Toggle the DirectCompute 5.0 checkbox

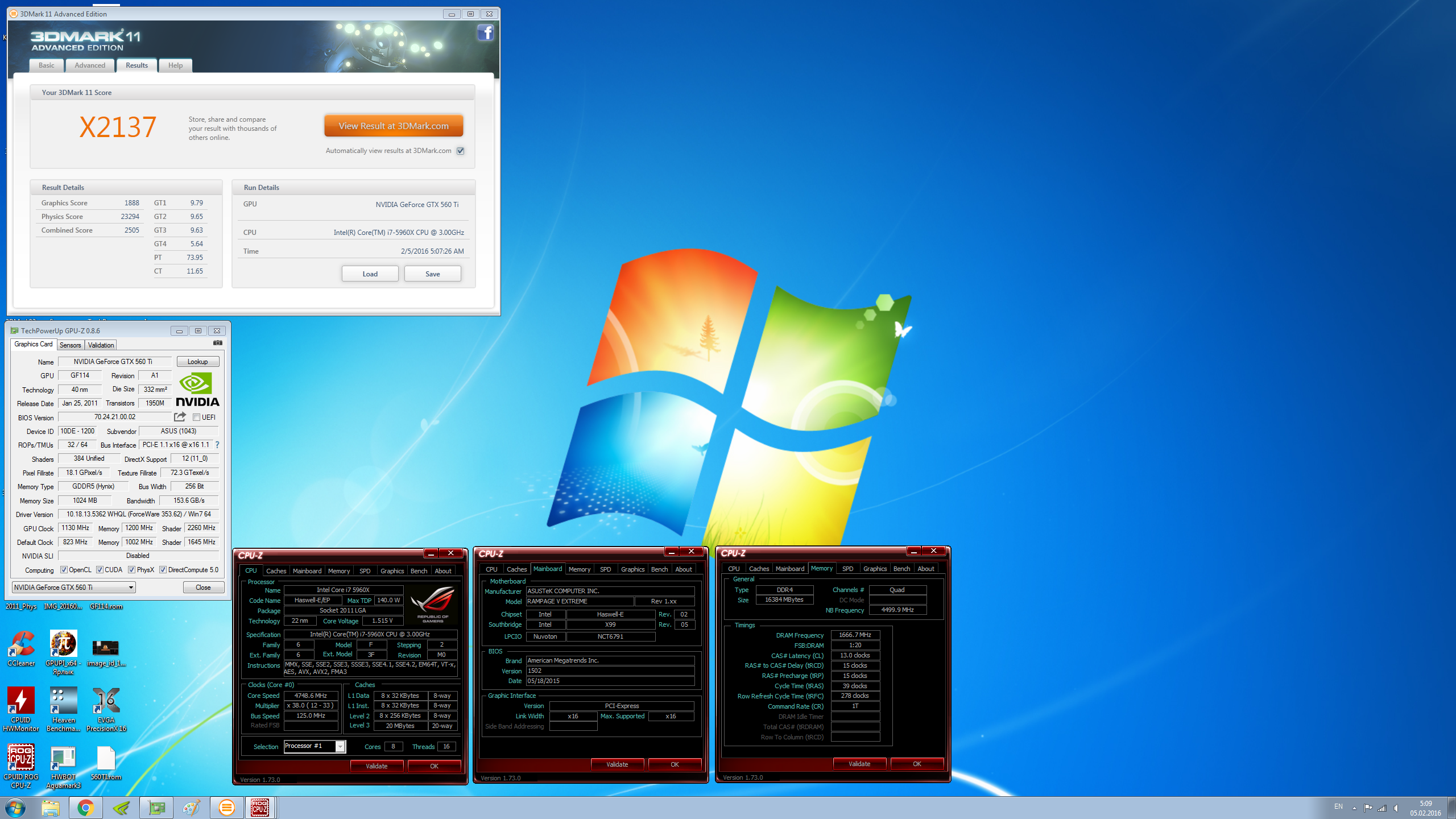pos(163,570)
